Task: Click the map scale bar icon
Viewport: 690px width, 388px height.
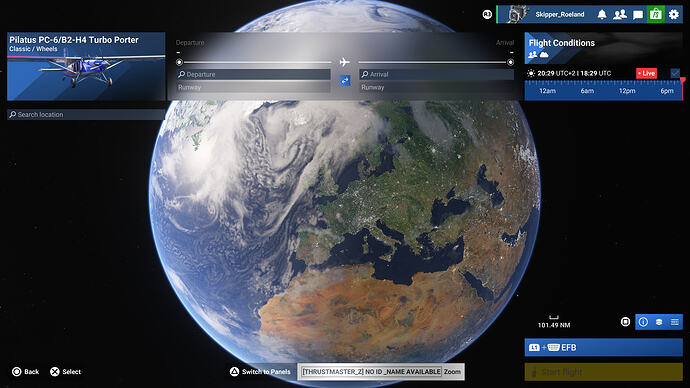Action: click(x=554, y=317)
